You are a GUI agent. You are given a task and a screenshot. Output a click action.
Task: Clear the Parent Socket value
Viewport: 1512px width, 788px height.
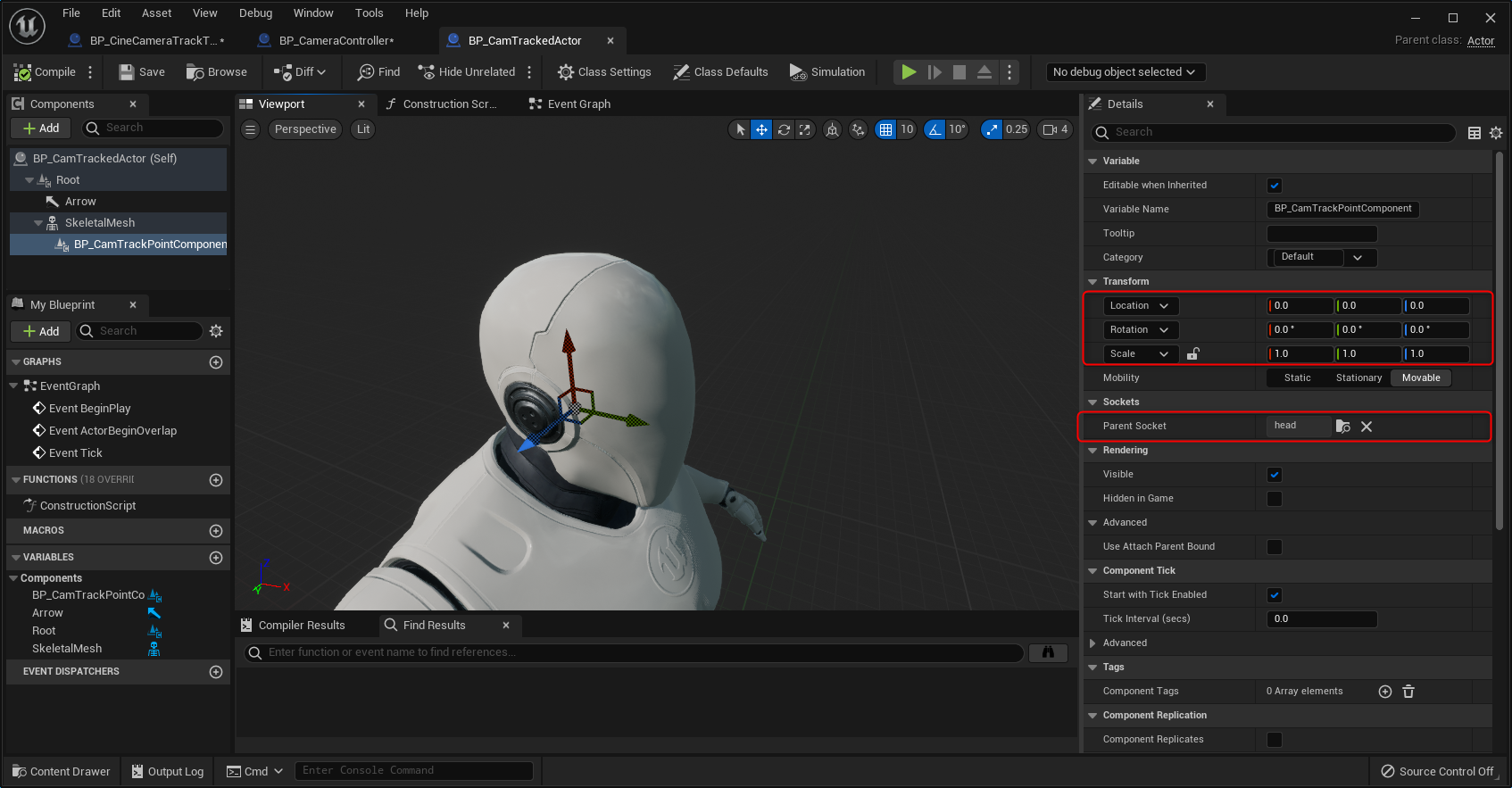click(1367, 427)
